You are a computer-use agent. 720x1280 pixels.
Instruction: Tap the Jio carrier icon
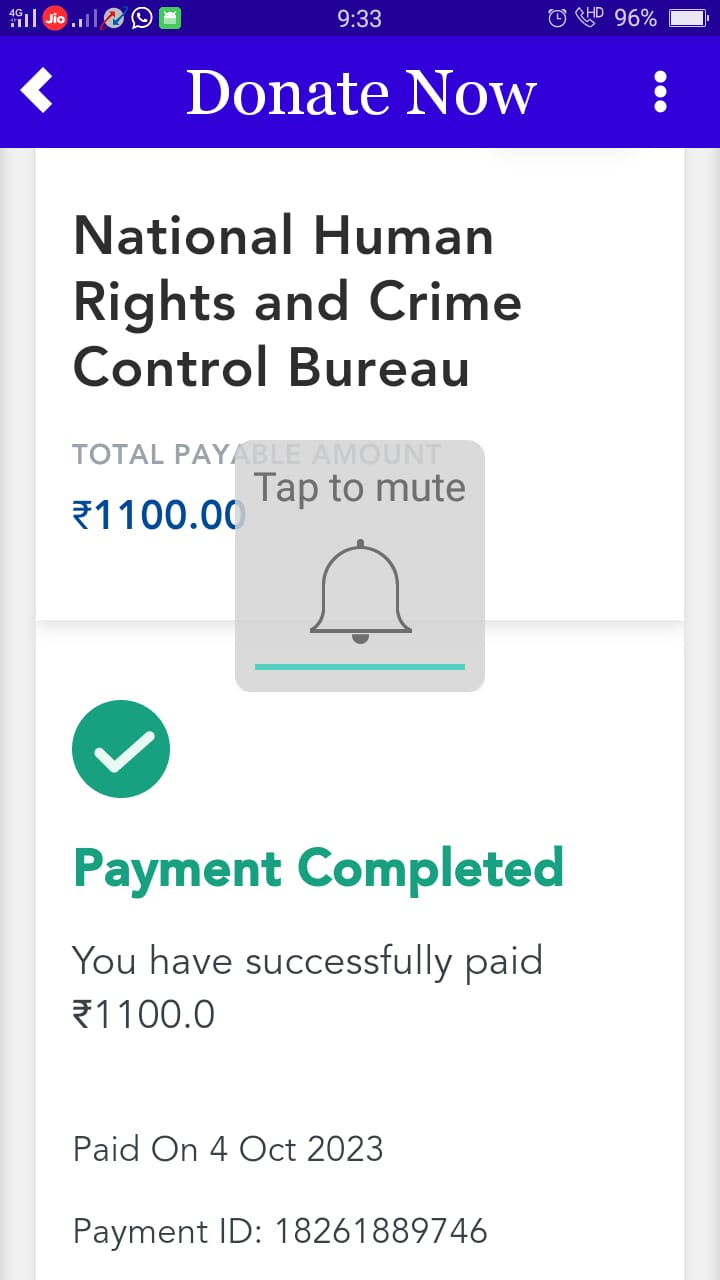click(55, 18)
